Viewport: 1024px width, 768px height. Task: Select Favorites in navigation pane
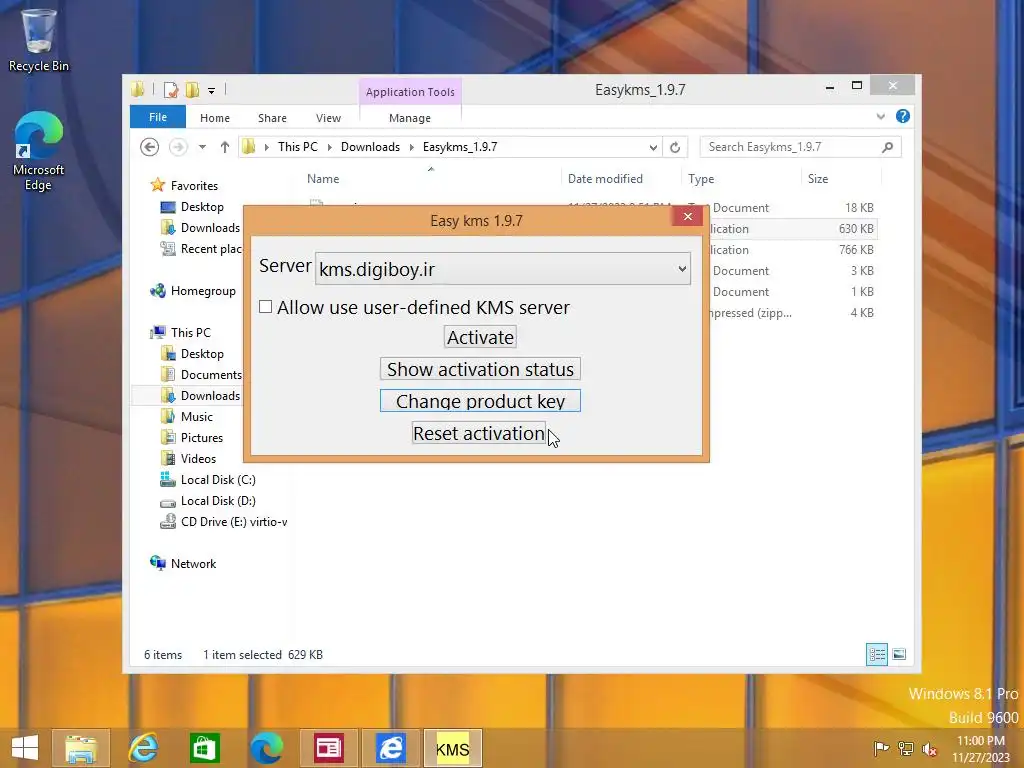194,185
